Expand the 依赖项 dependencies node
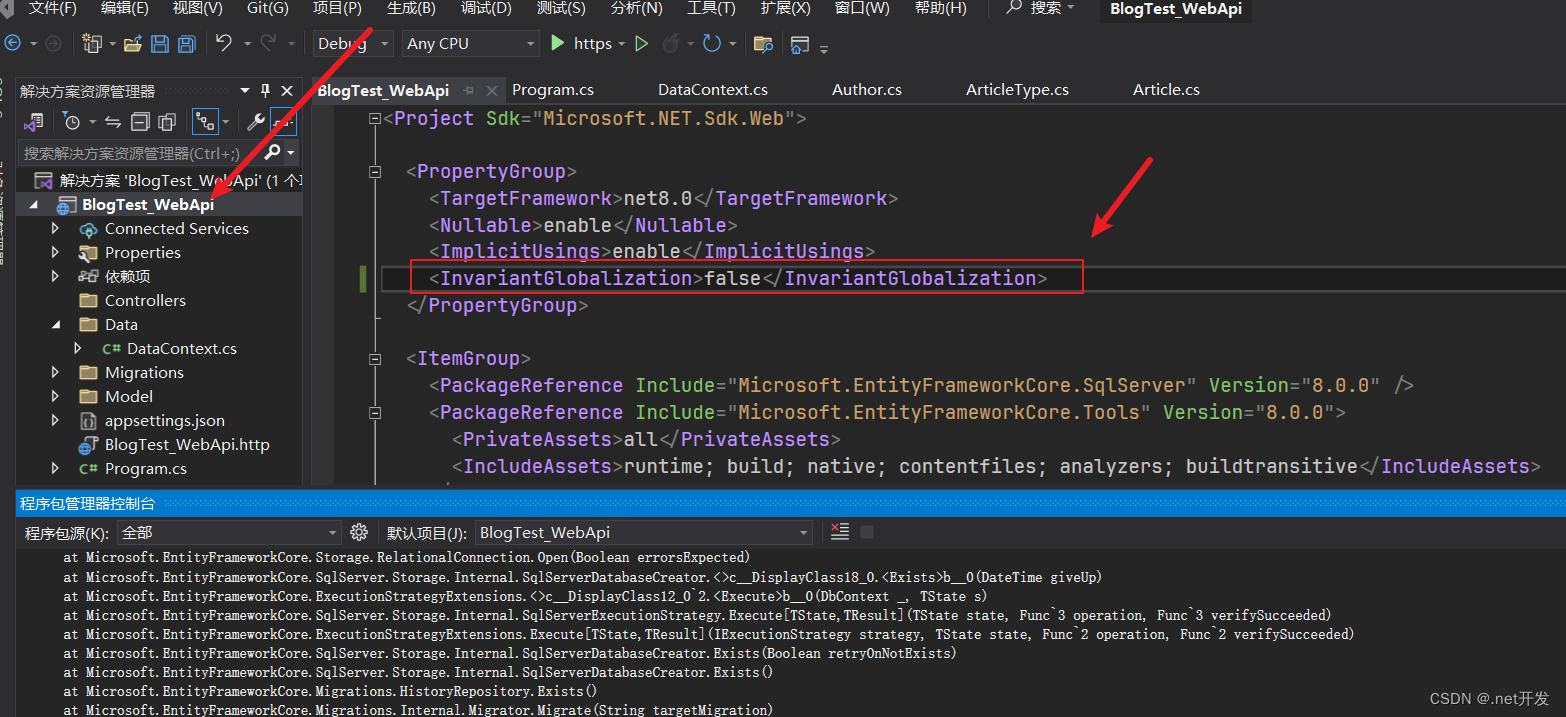 point(55,276)
